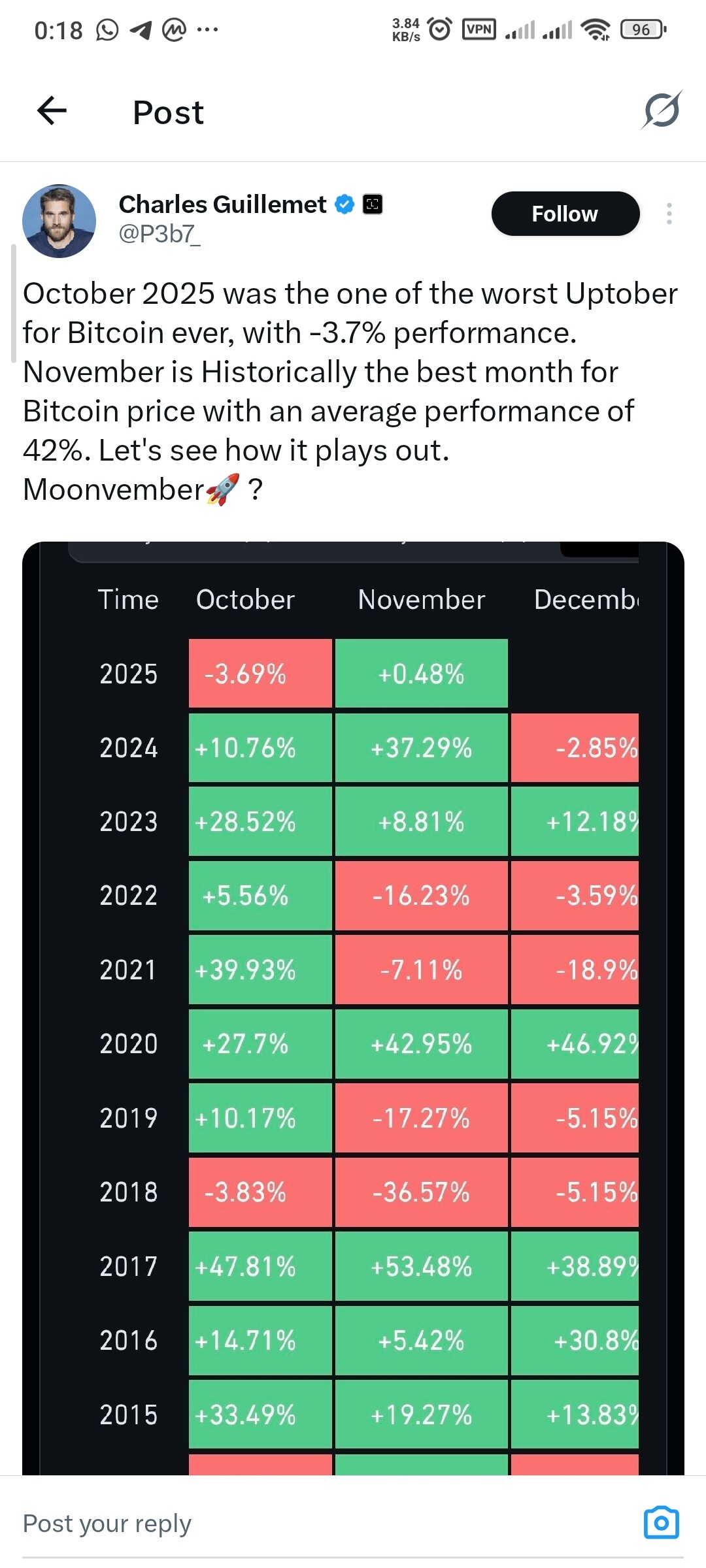Tap the November column header
706x1568 pixels.
point(421,600)
